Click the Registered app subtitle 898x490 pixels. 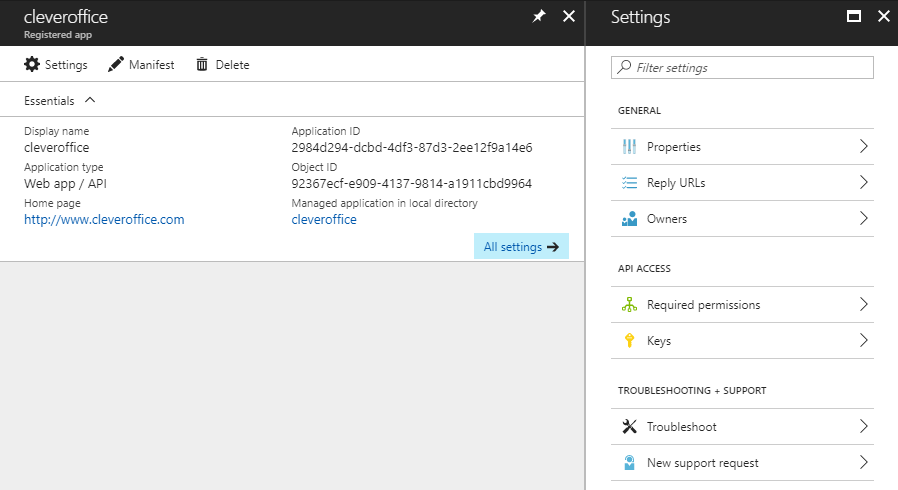pyautogui.click(x=58, y=34)
